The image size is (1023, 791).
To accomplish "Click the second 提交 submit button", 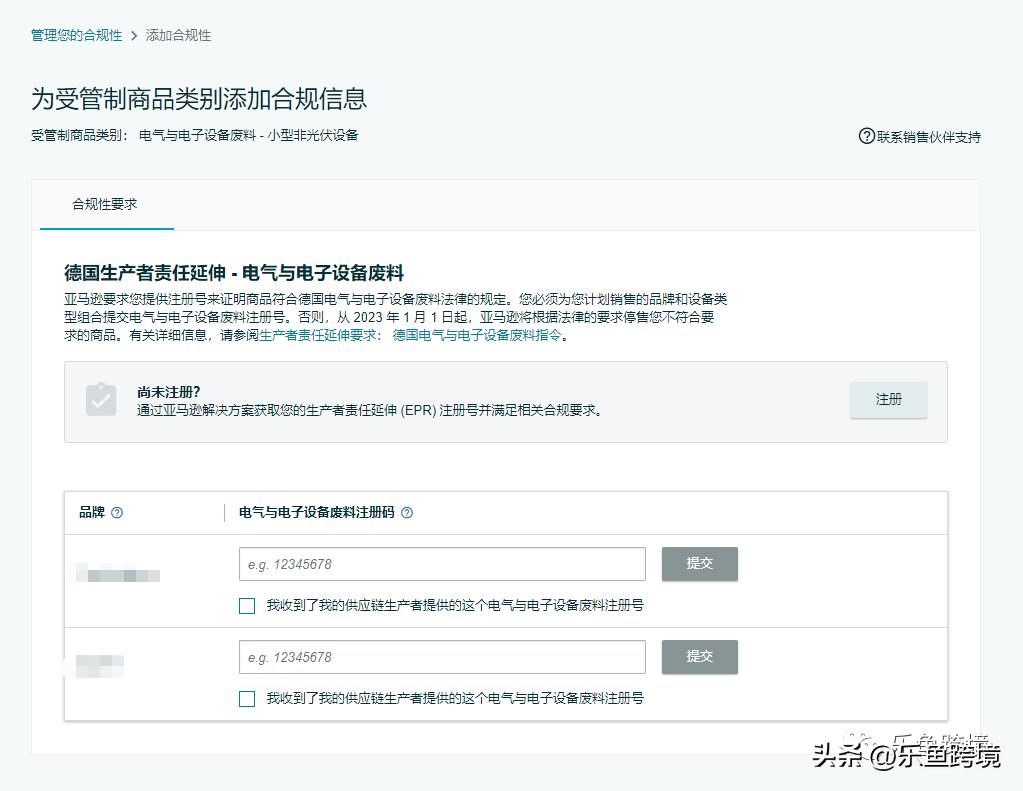I will click(699, 657).
